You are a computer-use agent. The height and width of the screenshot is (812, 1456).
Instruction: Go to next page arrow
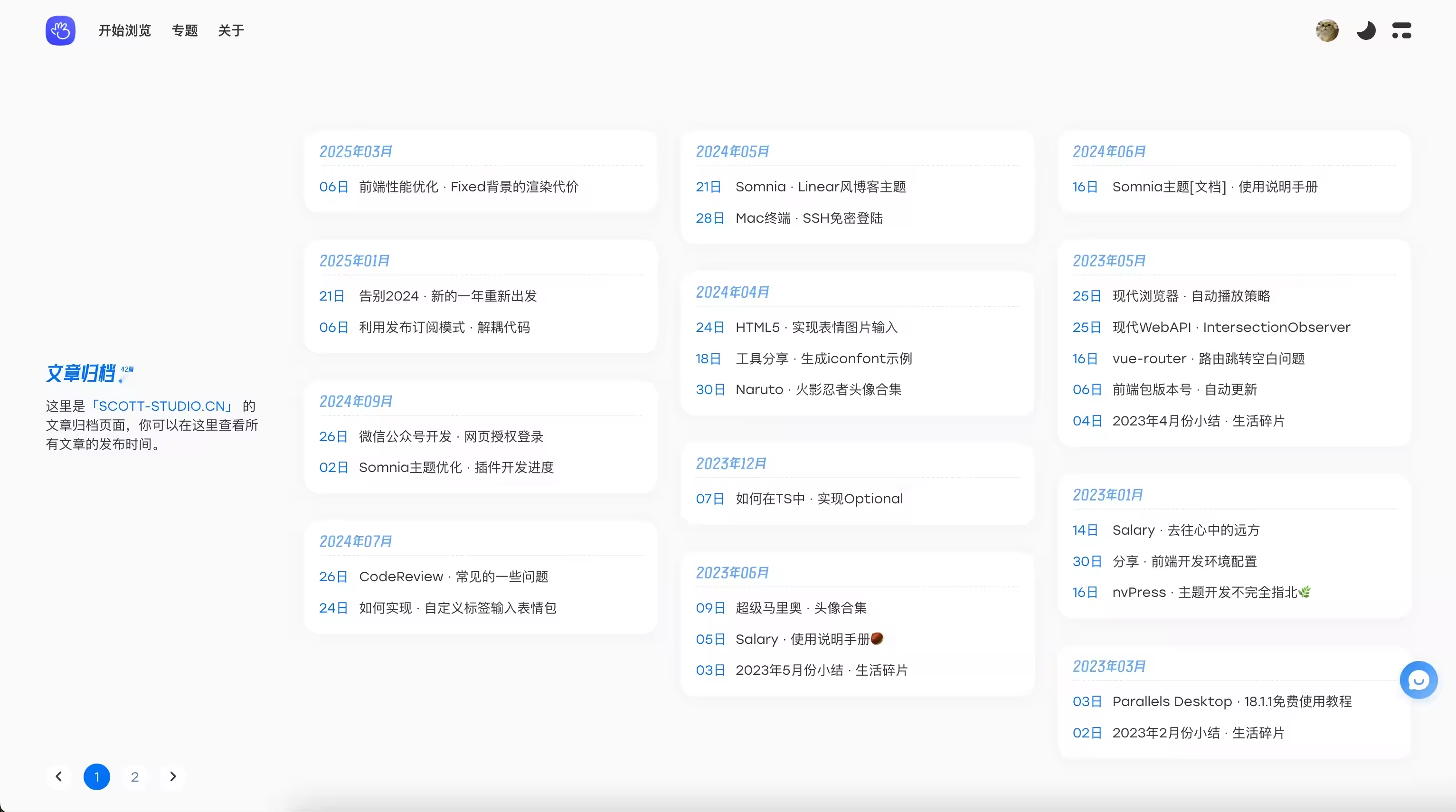[x=173, y=776]
